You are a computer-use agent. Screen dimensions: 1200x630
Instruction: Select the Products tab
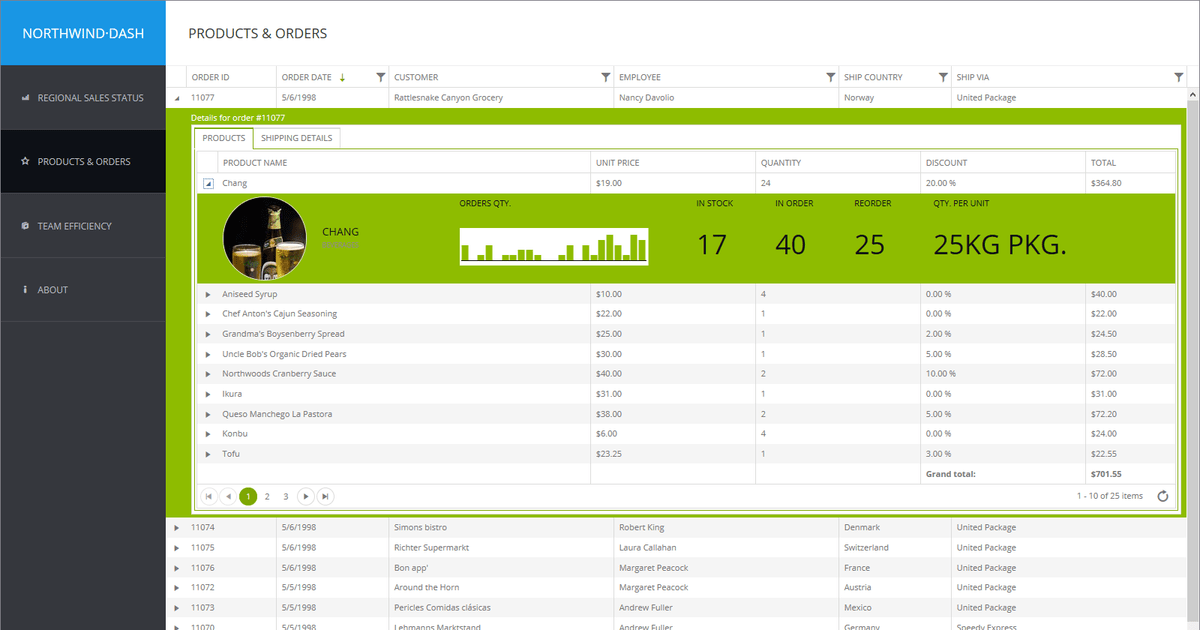(x=222, y=137)
